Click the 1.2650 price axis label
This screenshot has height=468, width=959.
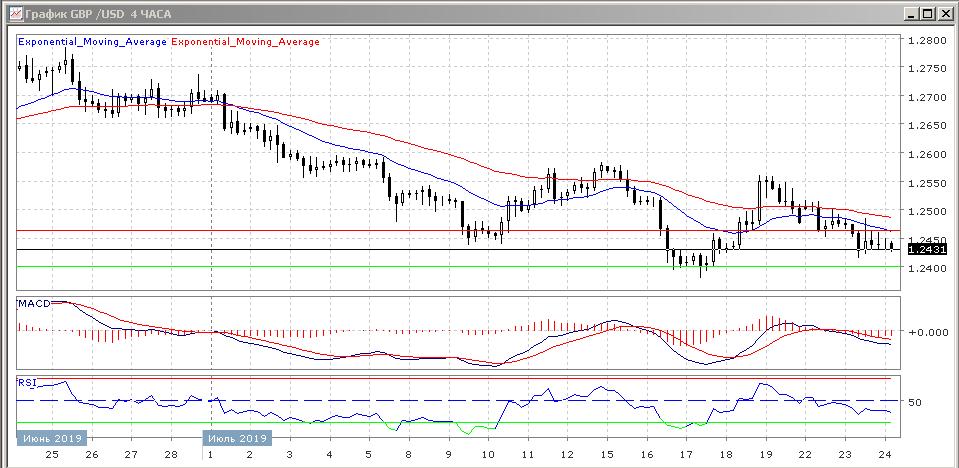click(928, 125)
